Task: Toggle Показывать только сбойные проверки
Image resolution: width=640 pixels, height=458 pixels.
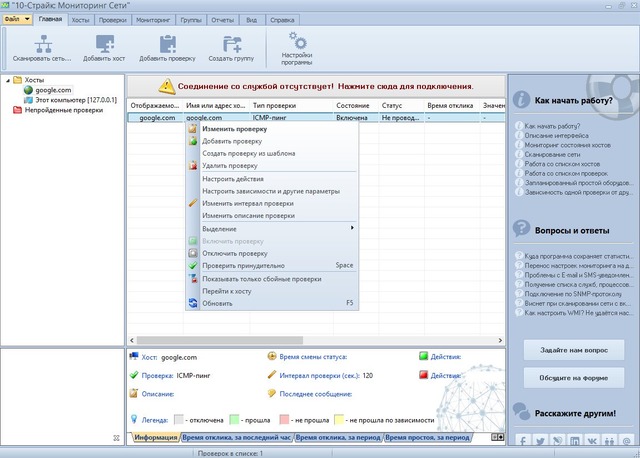Action: click(x=261, y=279)
